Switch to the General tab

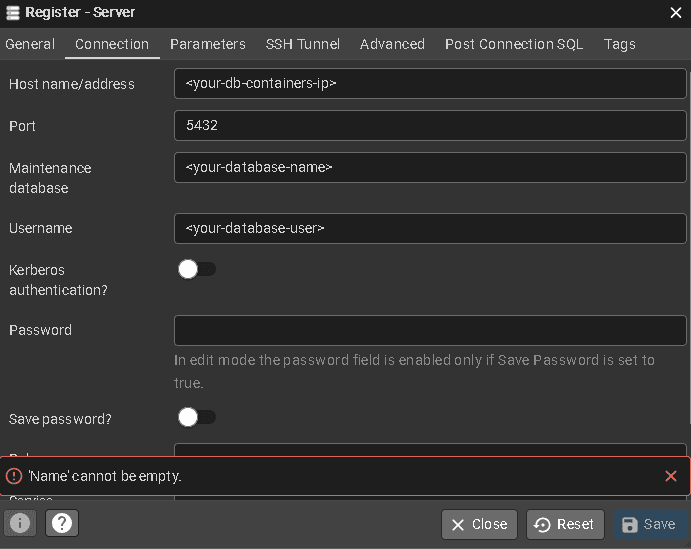point(30,44)
